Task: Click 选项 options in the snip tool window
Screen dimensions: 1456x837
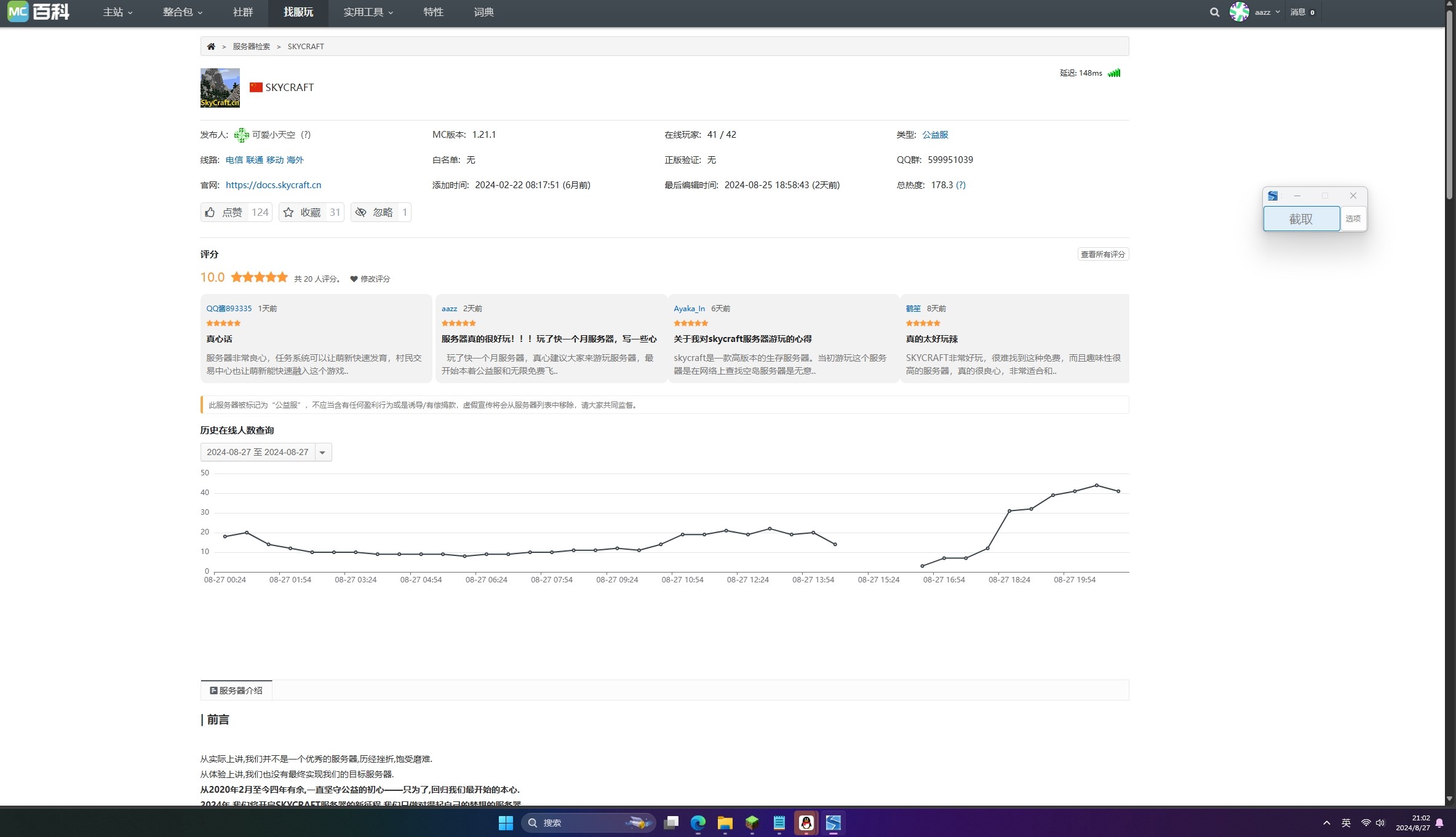Action: point(1353,219)
